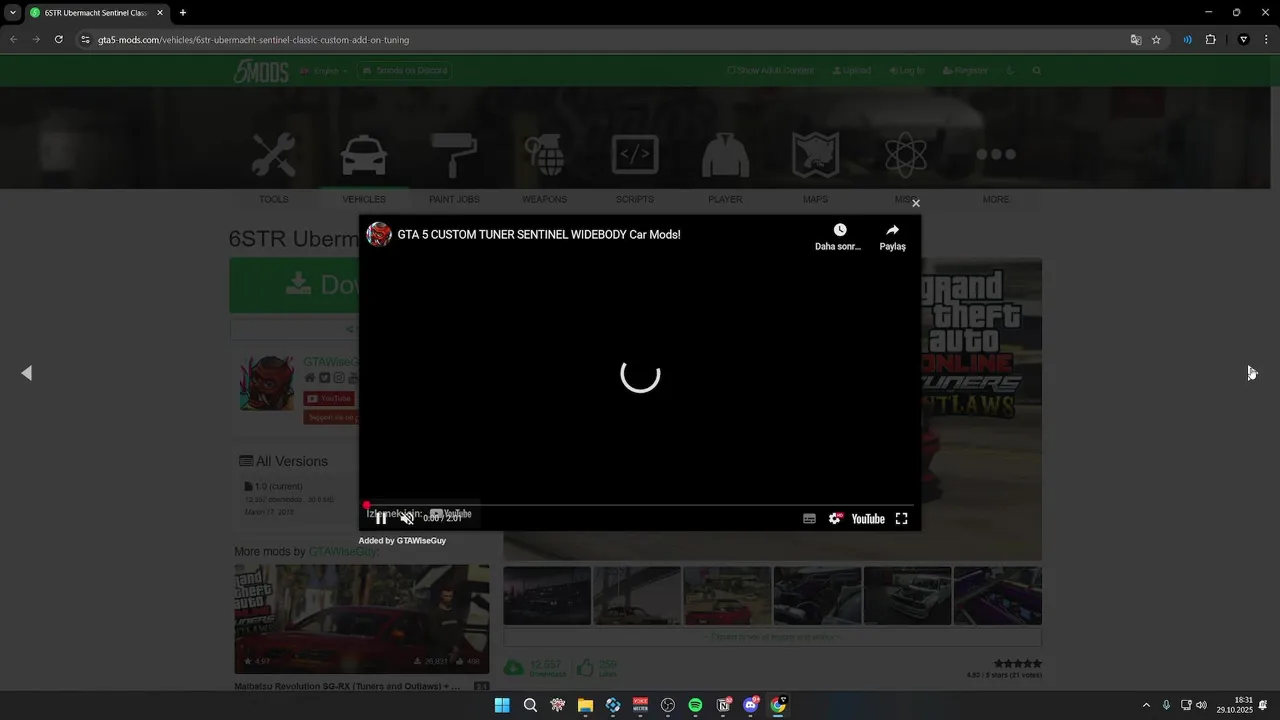Open last screenshot thumbnail in gallery
This screenshot has height=720, width=1280.
(x=998, y=595)
